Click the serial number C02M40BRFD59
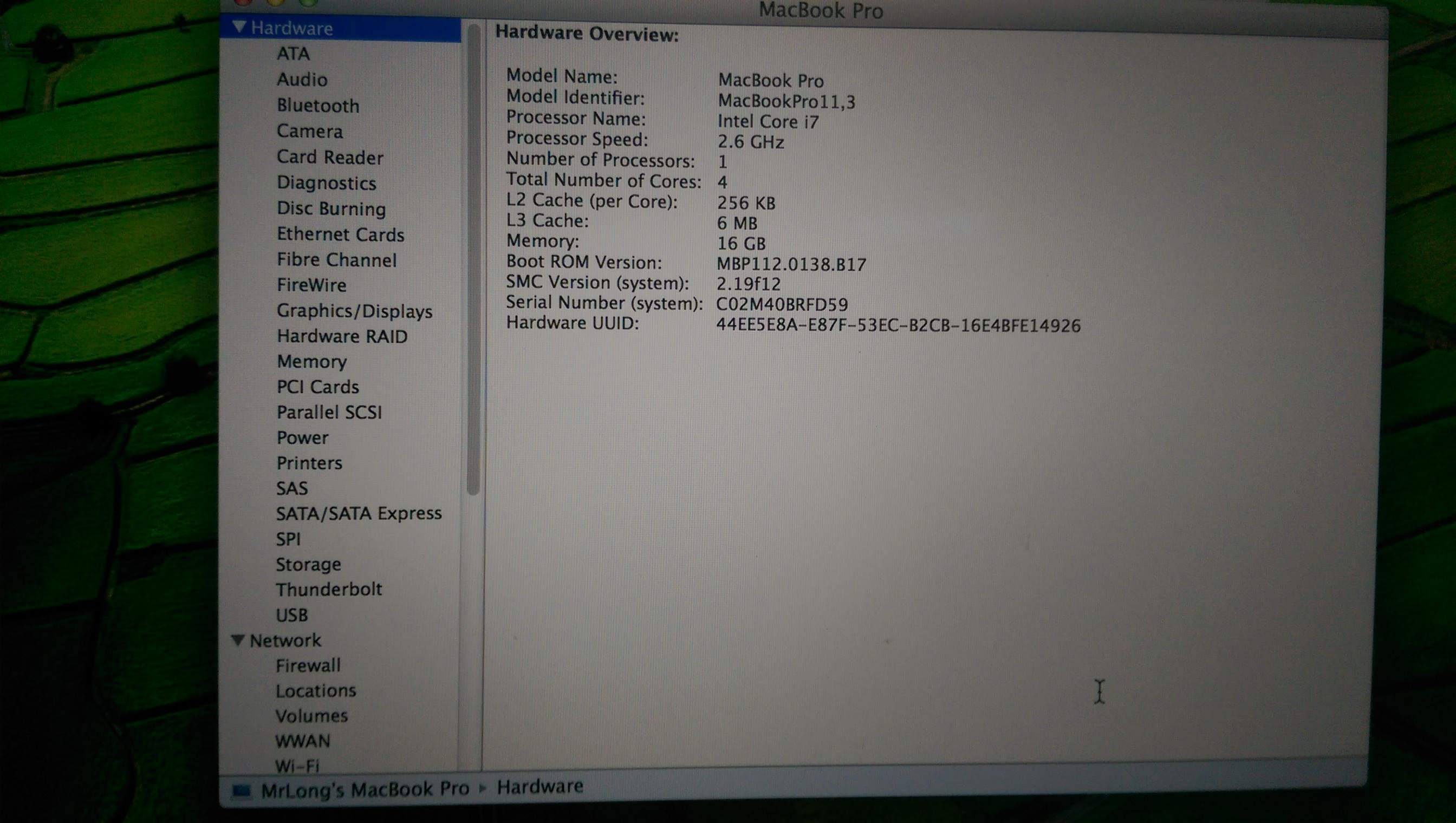The image size is (1456, 823). [x=782, y=305]
